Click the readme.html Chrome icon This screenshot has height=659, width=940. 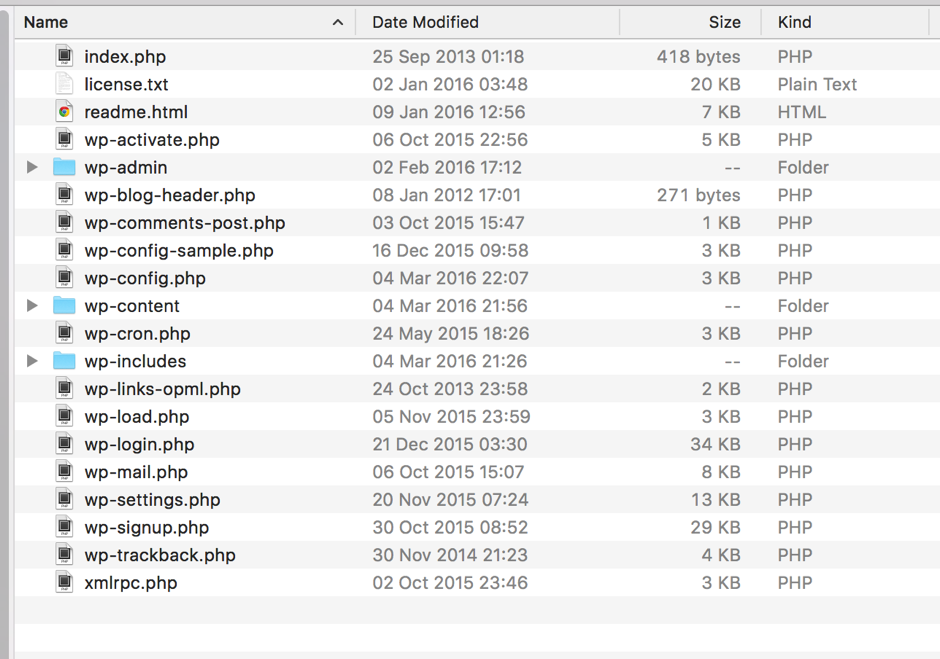tap(64, 112)
